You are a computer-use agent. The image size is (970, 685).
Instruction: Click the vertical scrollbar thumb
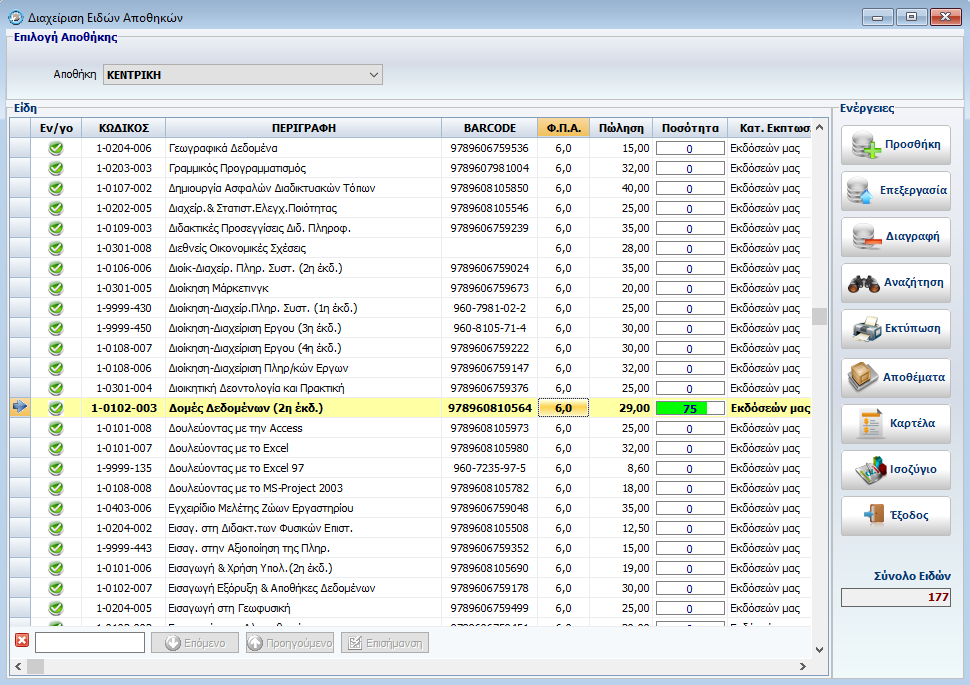tap(820, 316)
